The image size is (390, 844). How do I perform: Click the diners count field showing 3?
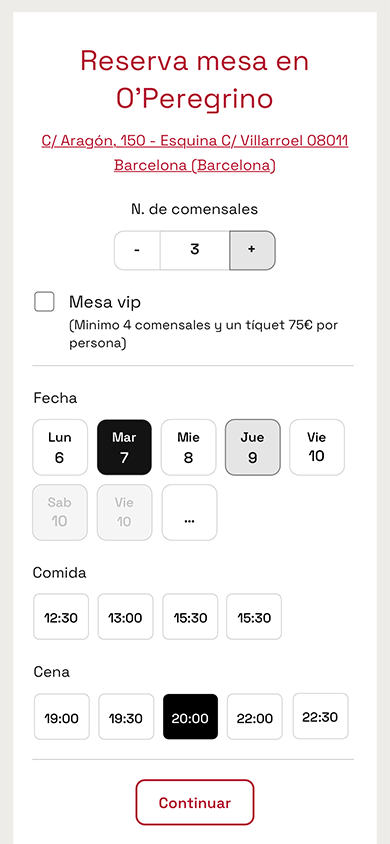tap(195, 250)
